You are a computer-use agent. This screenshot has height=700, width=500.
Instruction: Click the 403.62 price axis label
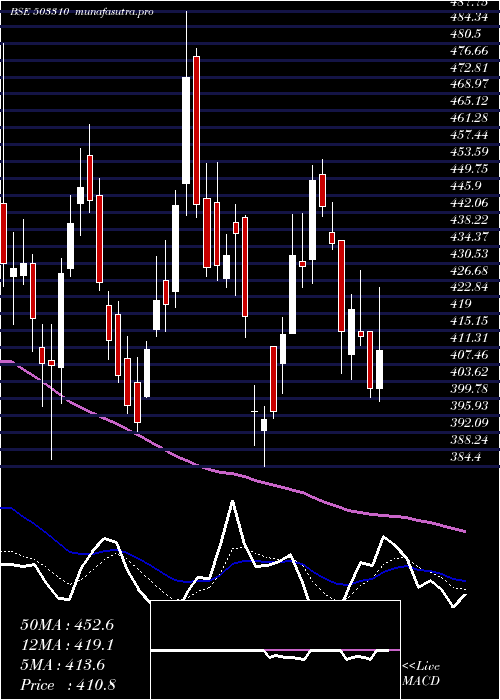point(469,373)
